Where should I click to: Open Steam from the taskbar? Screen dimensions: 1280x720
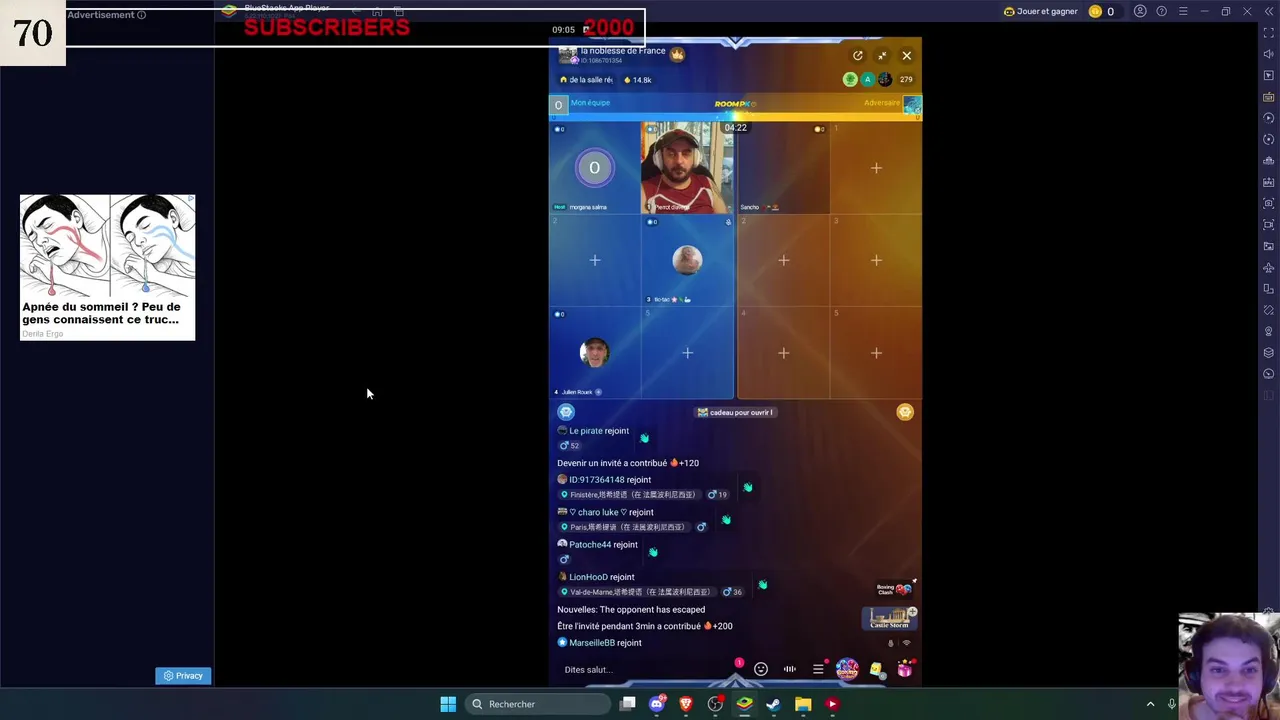[773, 704]
